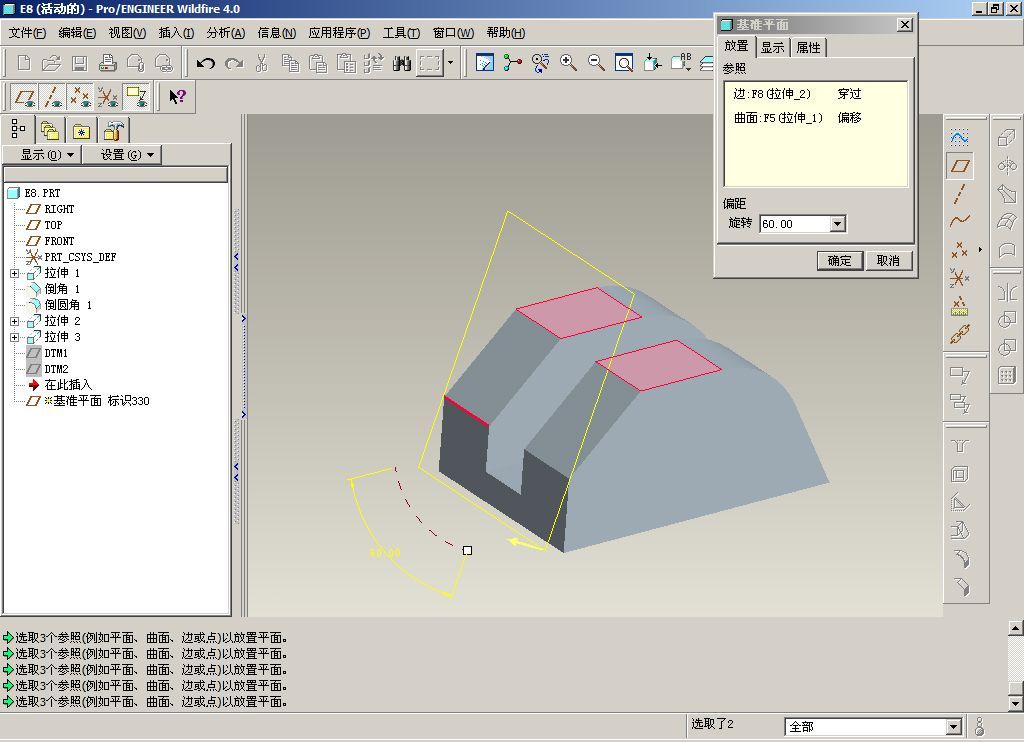1024x742 pixels.
Task: Confirm datum plane with 确定 button
Action: tap(840, 261)
